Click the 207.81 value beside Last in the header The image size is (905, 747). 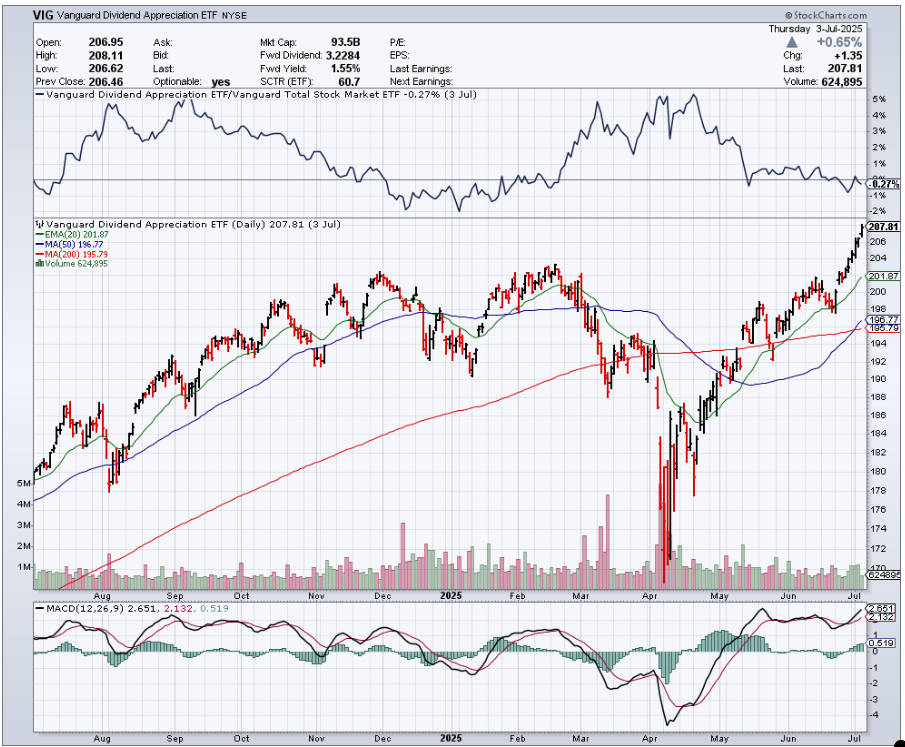(845, 69)
